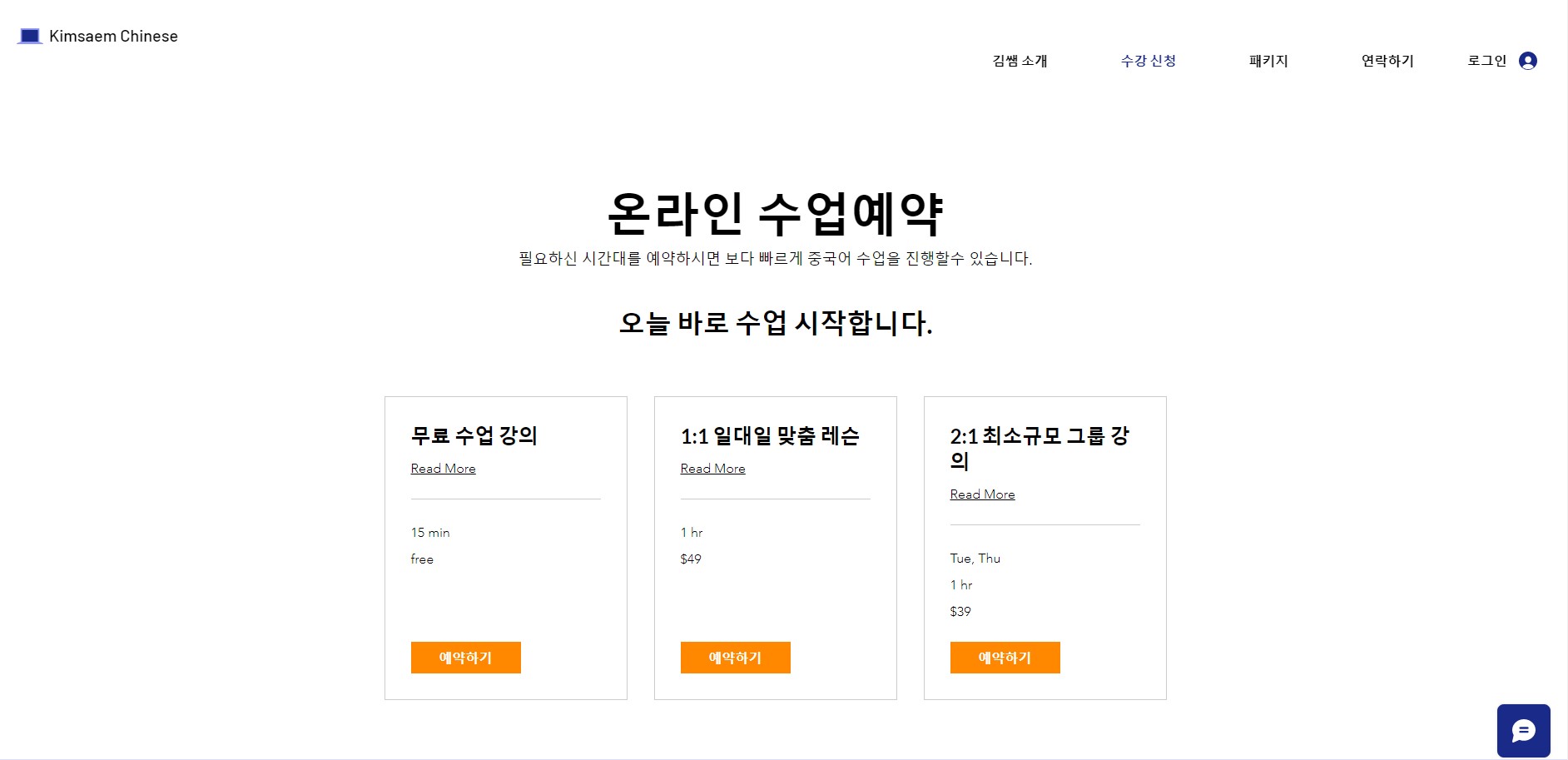Click the 오늘 바로 수업 시작합니다. subheading
1568x760 pixels.
pyautogui.click(x=776, y=323)
